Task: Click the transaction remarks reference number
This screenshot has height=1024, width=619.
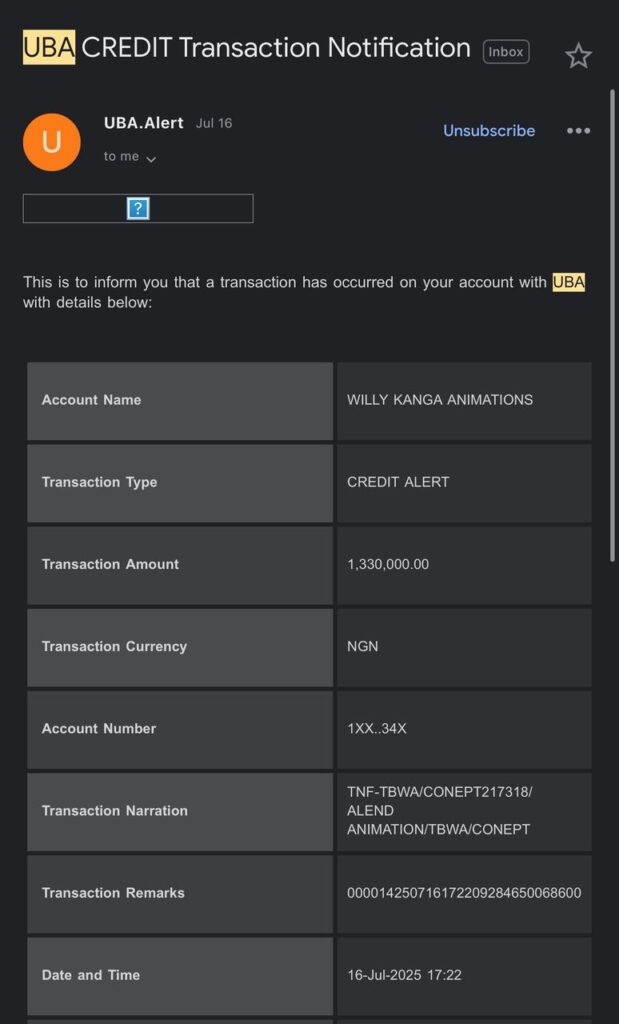Action: (x=464, y=893)
